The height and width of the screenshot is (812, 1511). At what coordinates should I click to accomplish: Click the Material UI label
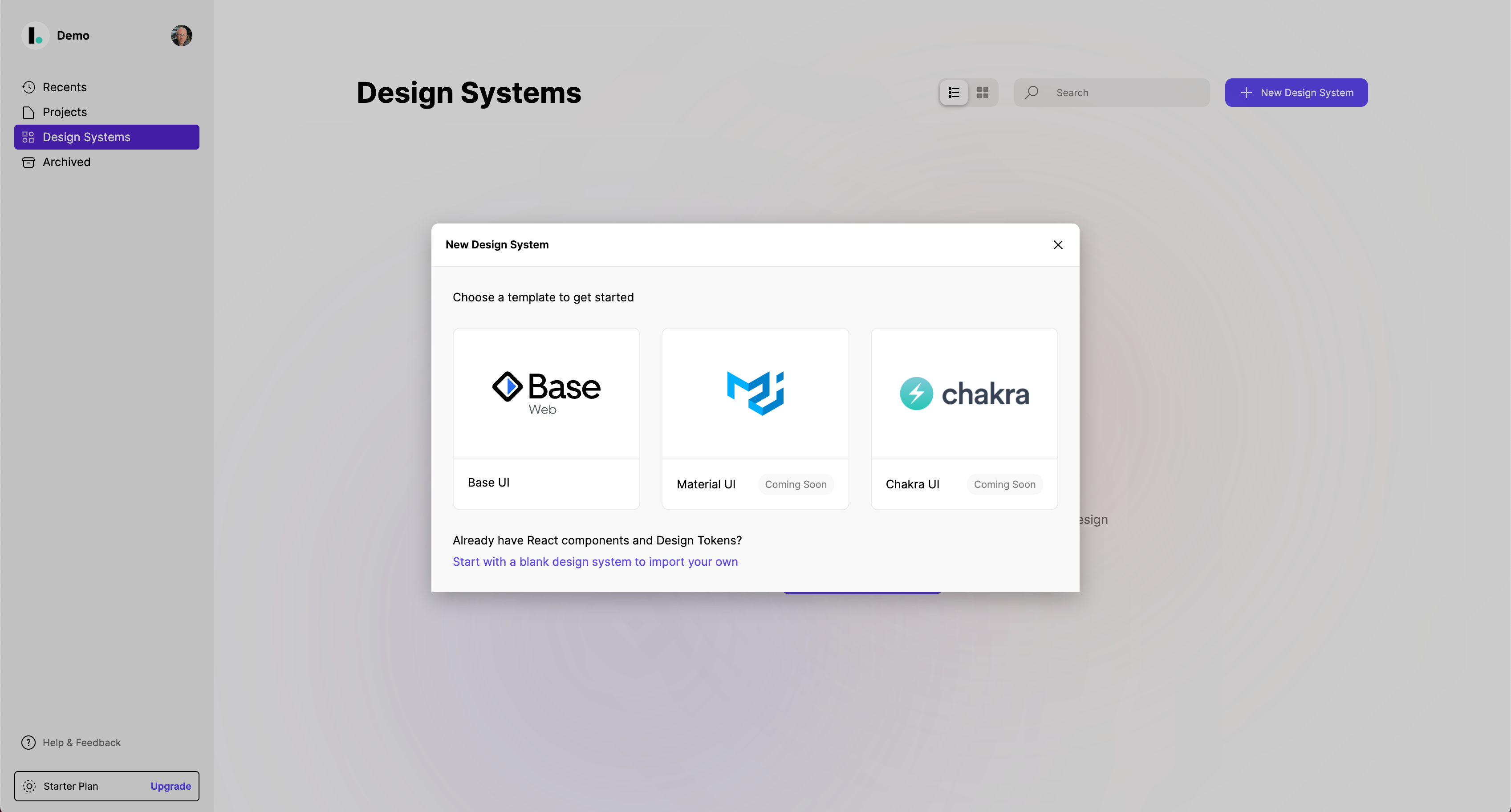(x=706, y=484)
